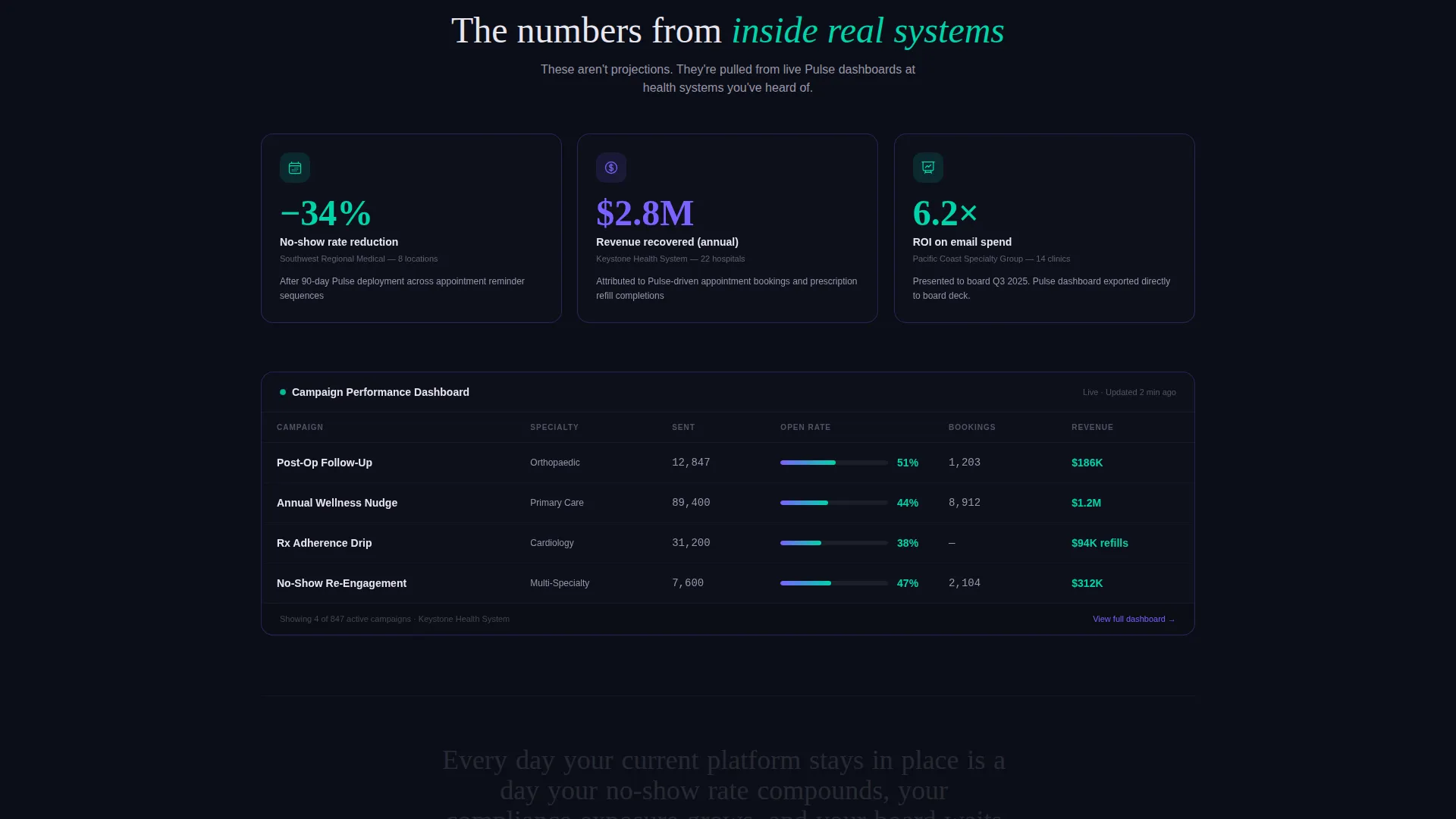Viewport: 1456px width, 819px height.
Task: Click the calendar icon on the no-show card
Action: click(295, 168)
